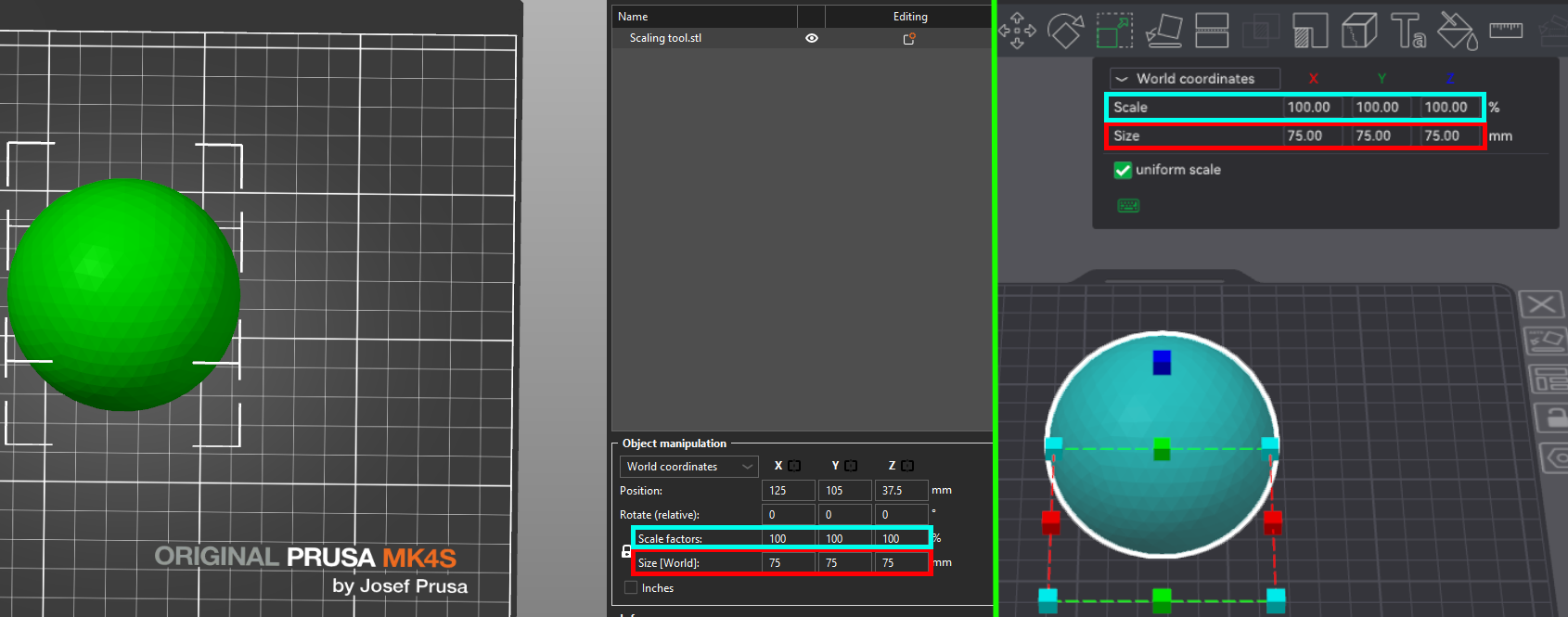Select the Rotate tool icon
The image size is (1568, 617).
(1065, 30)
